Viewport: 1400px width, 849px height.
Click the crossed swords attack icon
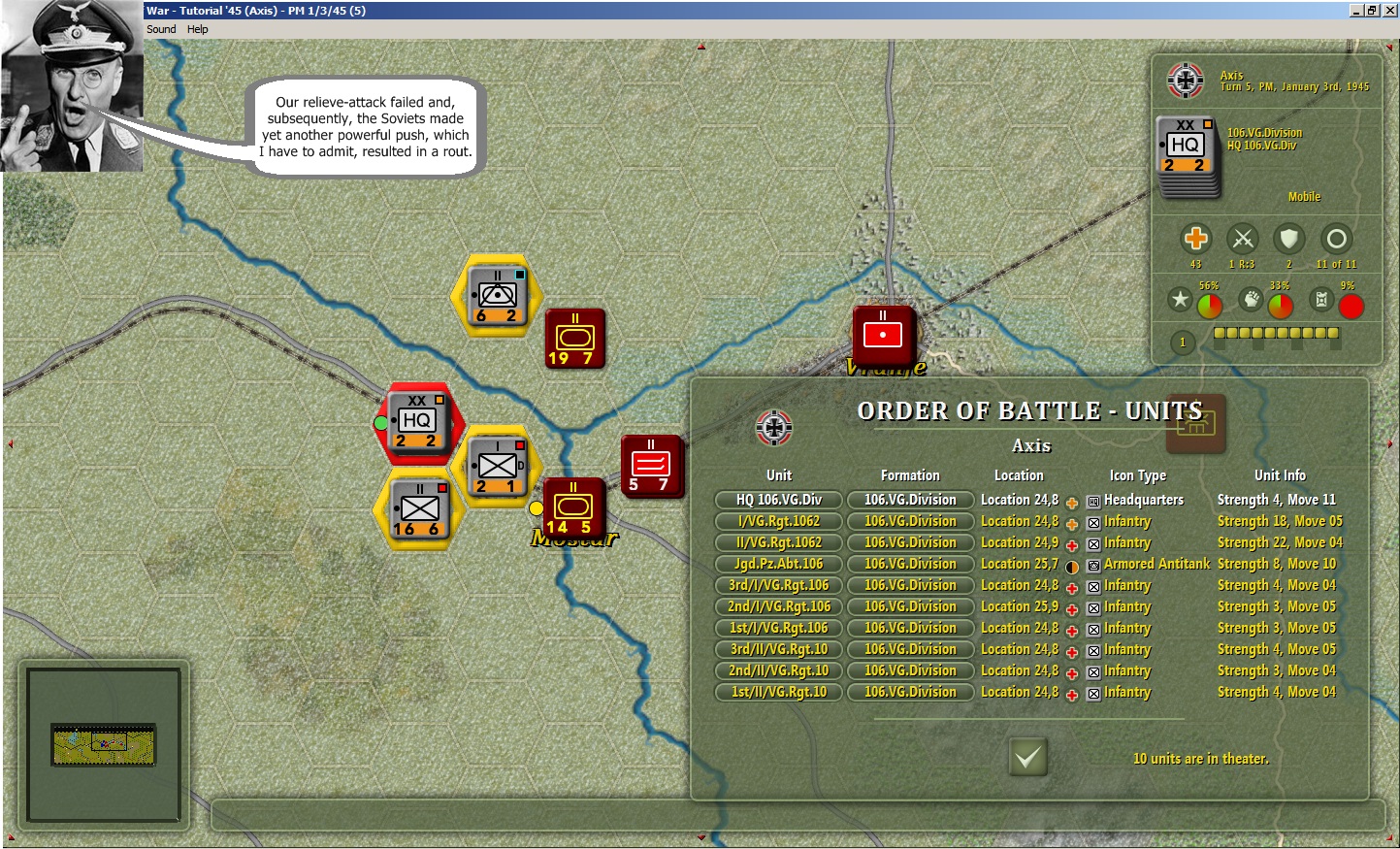coord(1243,239)
